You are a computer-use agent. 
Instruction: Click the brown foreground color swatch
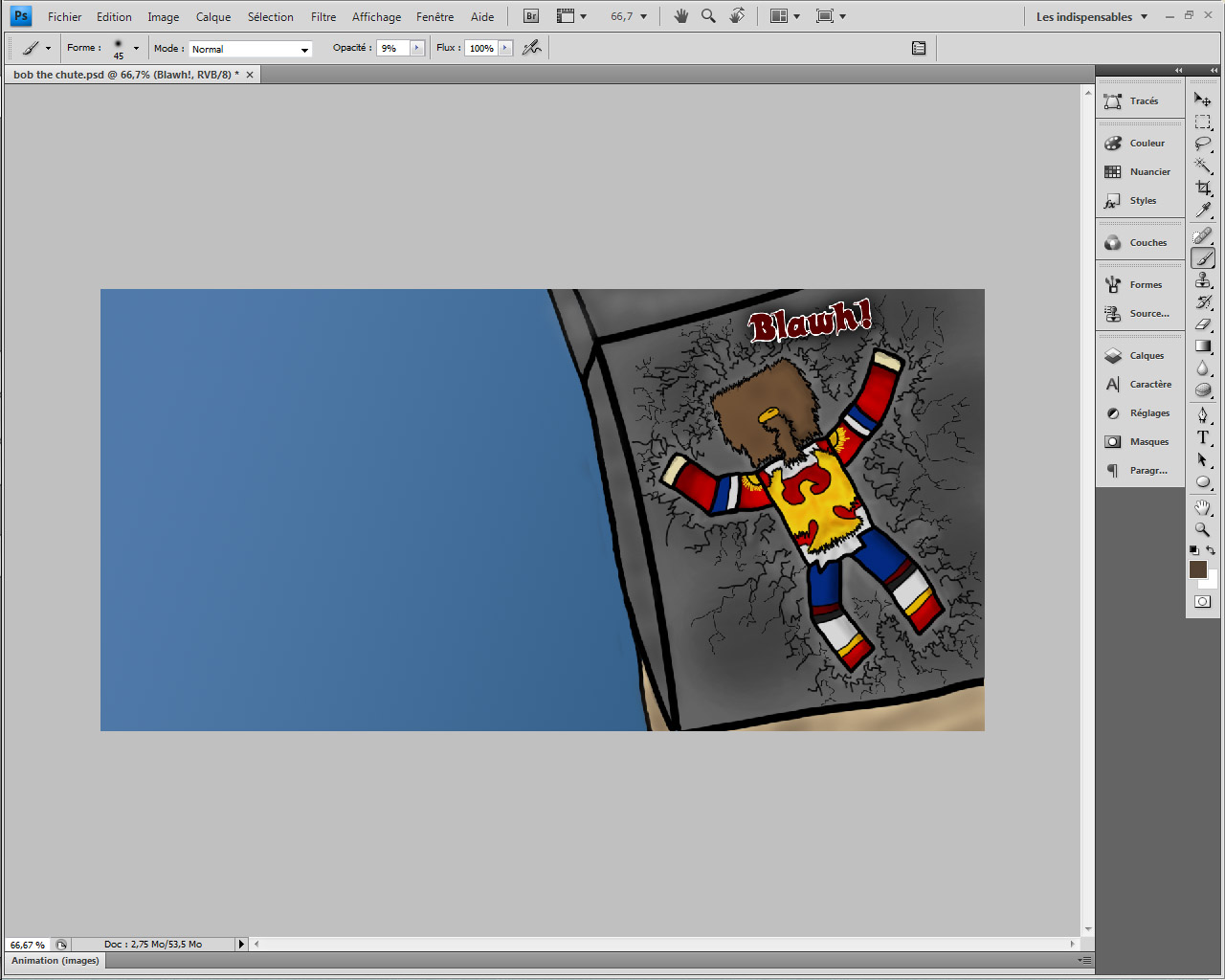[1197, 568]
